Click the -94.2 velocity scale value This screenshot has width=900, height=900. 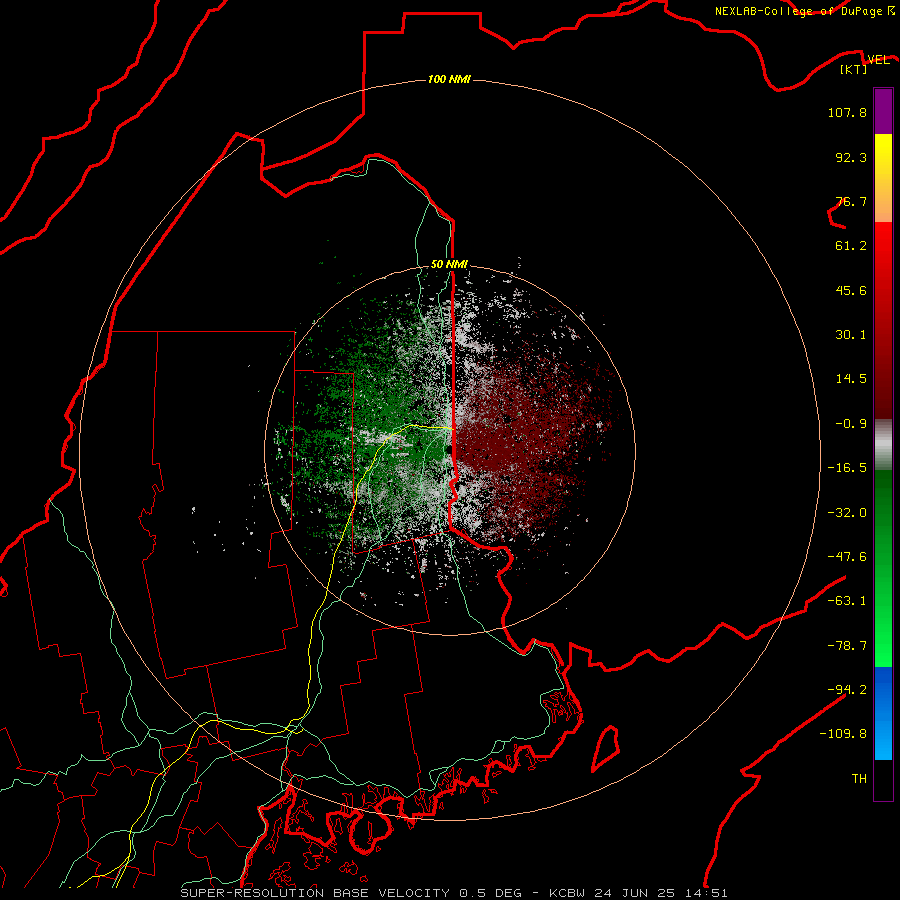[x=847, y=690]
